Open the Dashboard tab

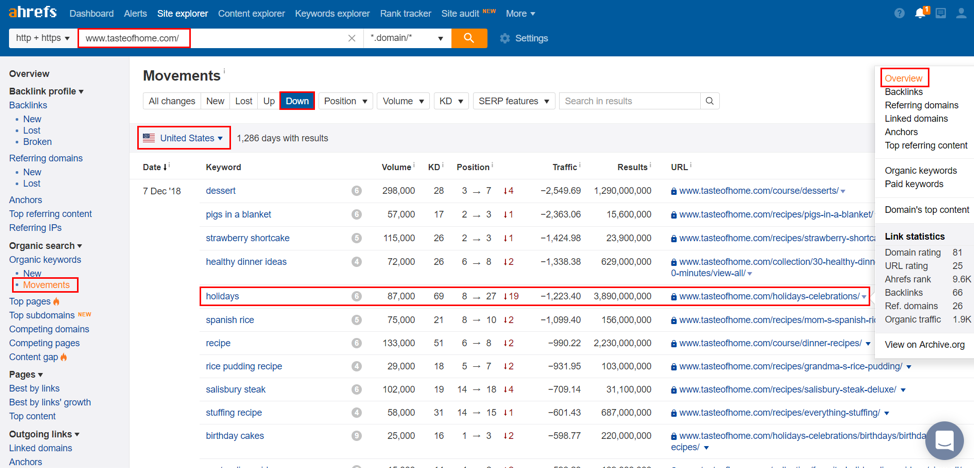[91, 13]
